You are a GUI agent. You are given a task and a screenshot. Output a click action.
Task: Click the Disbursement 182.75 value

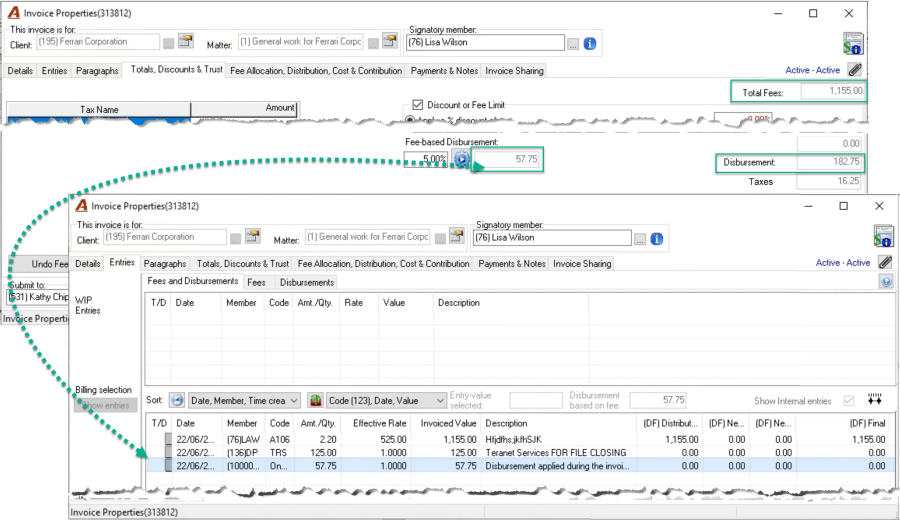tap(829, 162)
